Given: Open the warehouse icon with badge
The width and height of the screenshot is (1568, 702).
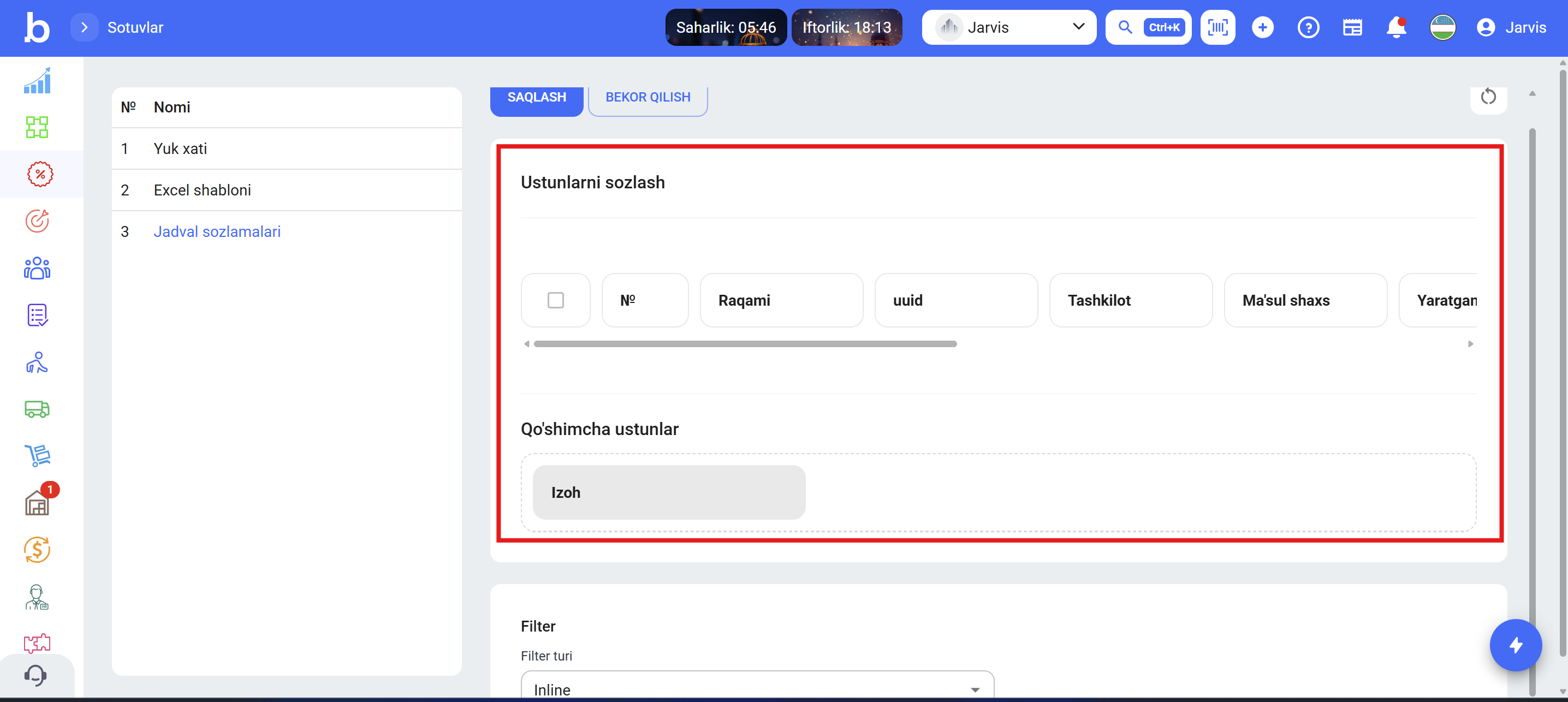Looking at the screenshot, I should pos(37,503).
